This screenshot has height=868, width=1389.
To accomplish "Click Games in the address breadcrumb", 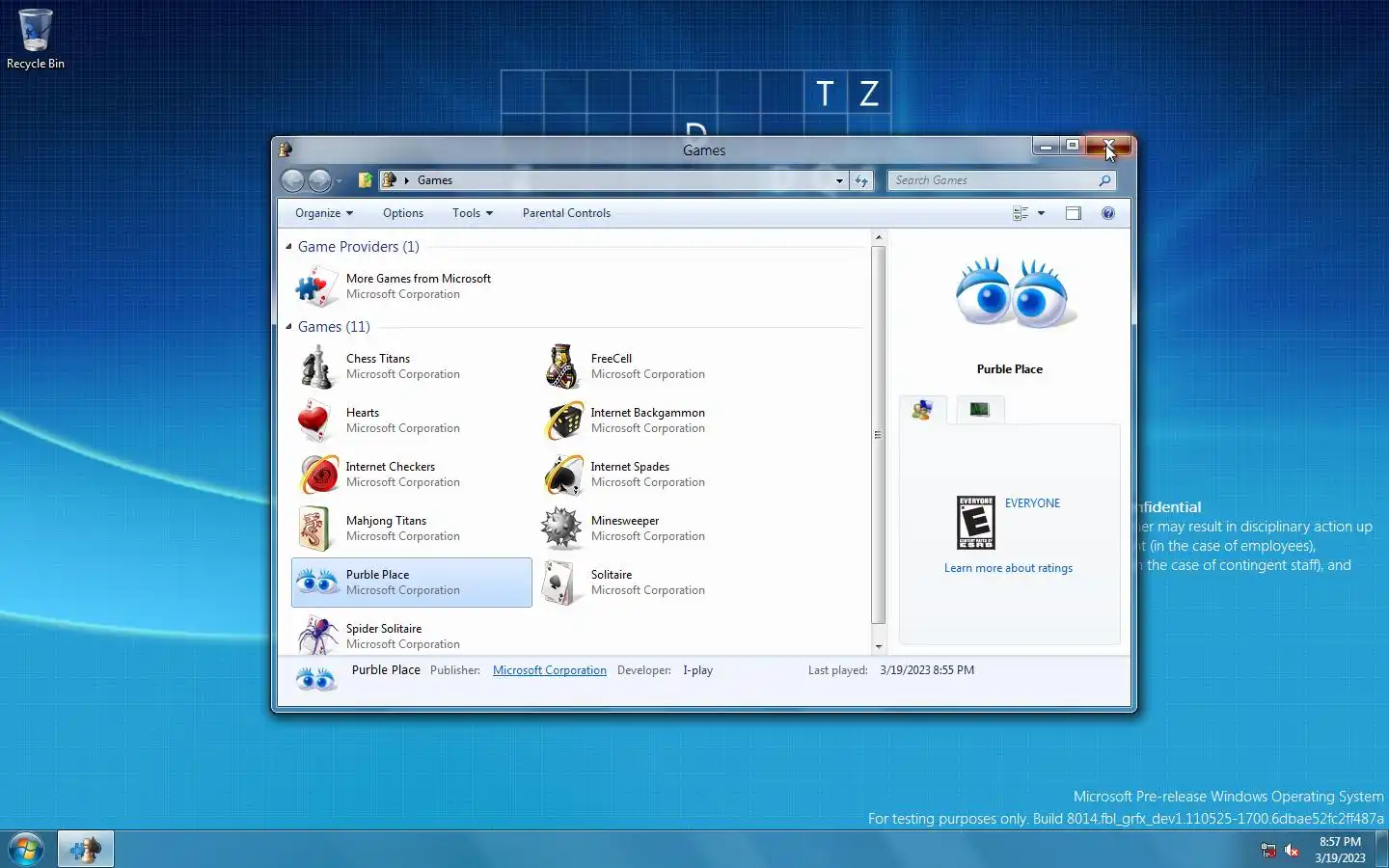I will click(435, 180).
